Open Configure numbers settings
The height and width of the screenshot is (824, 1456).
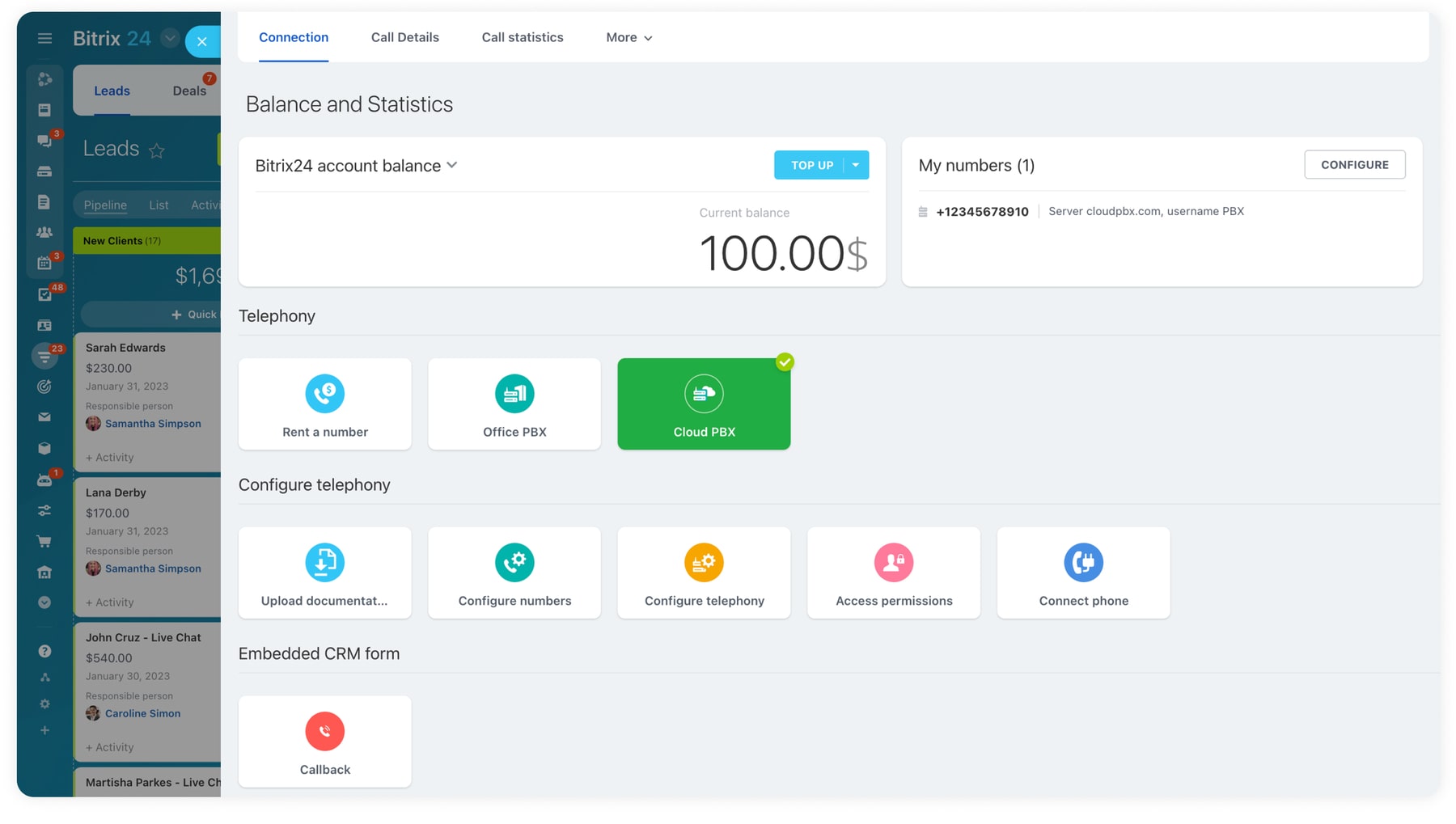514,573
